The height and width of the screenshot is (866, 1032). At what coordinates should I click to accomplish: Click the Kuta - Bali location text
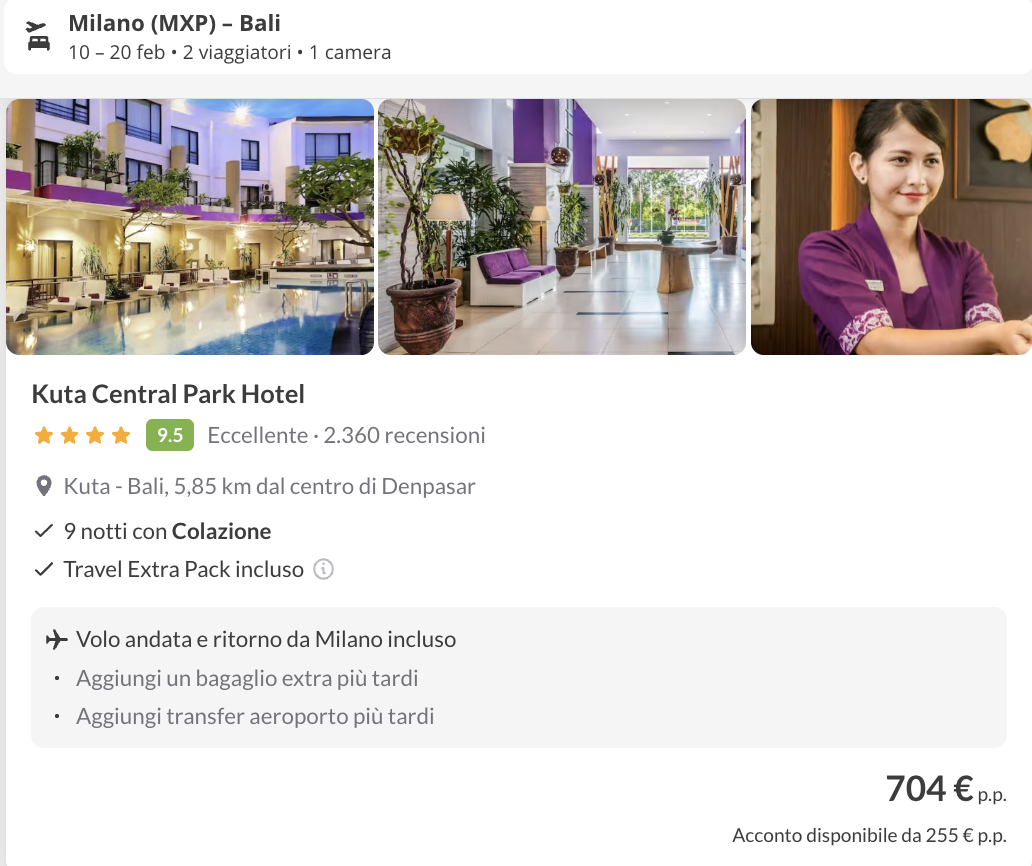(x=269, y=486)
